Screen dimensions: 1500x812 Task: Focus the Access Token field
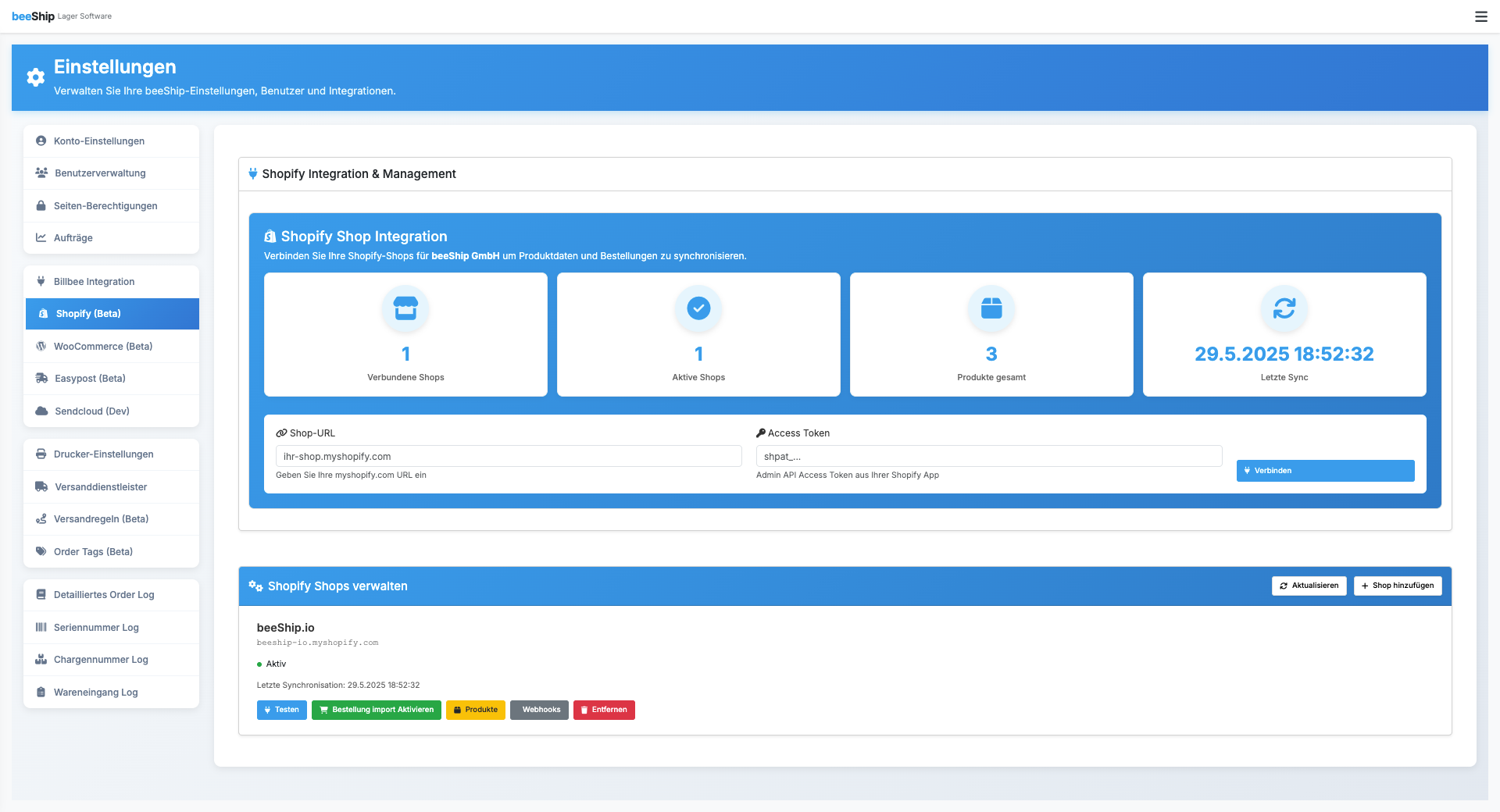988,457
